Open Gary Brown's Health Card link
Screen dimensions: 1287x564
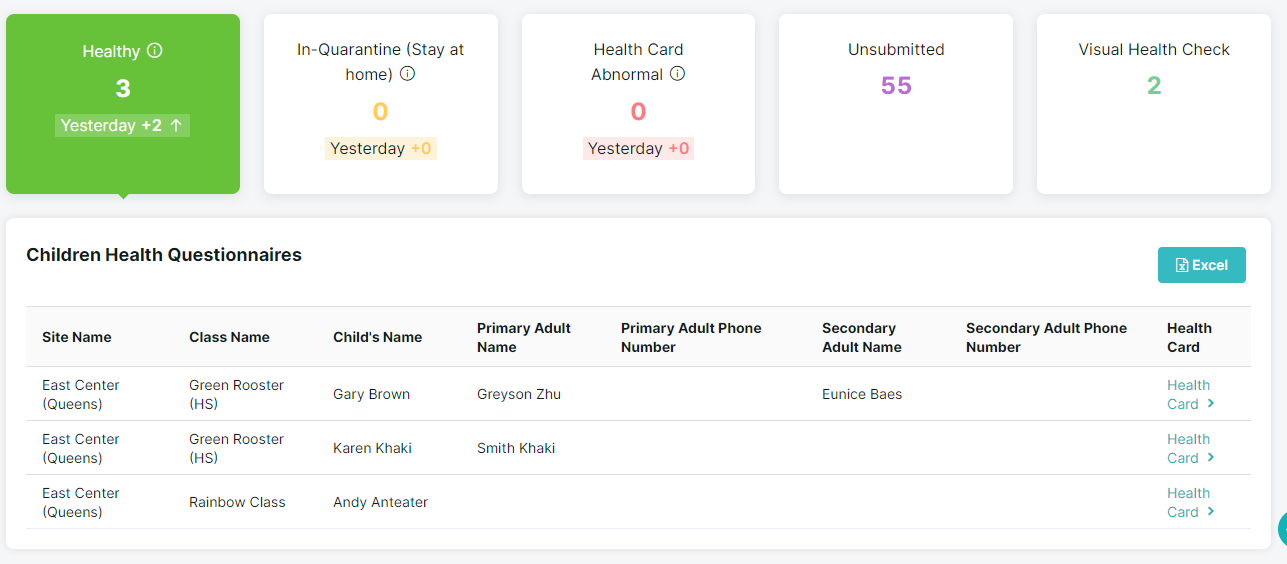(1190, 395)
